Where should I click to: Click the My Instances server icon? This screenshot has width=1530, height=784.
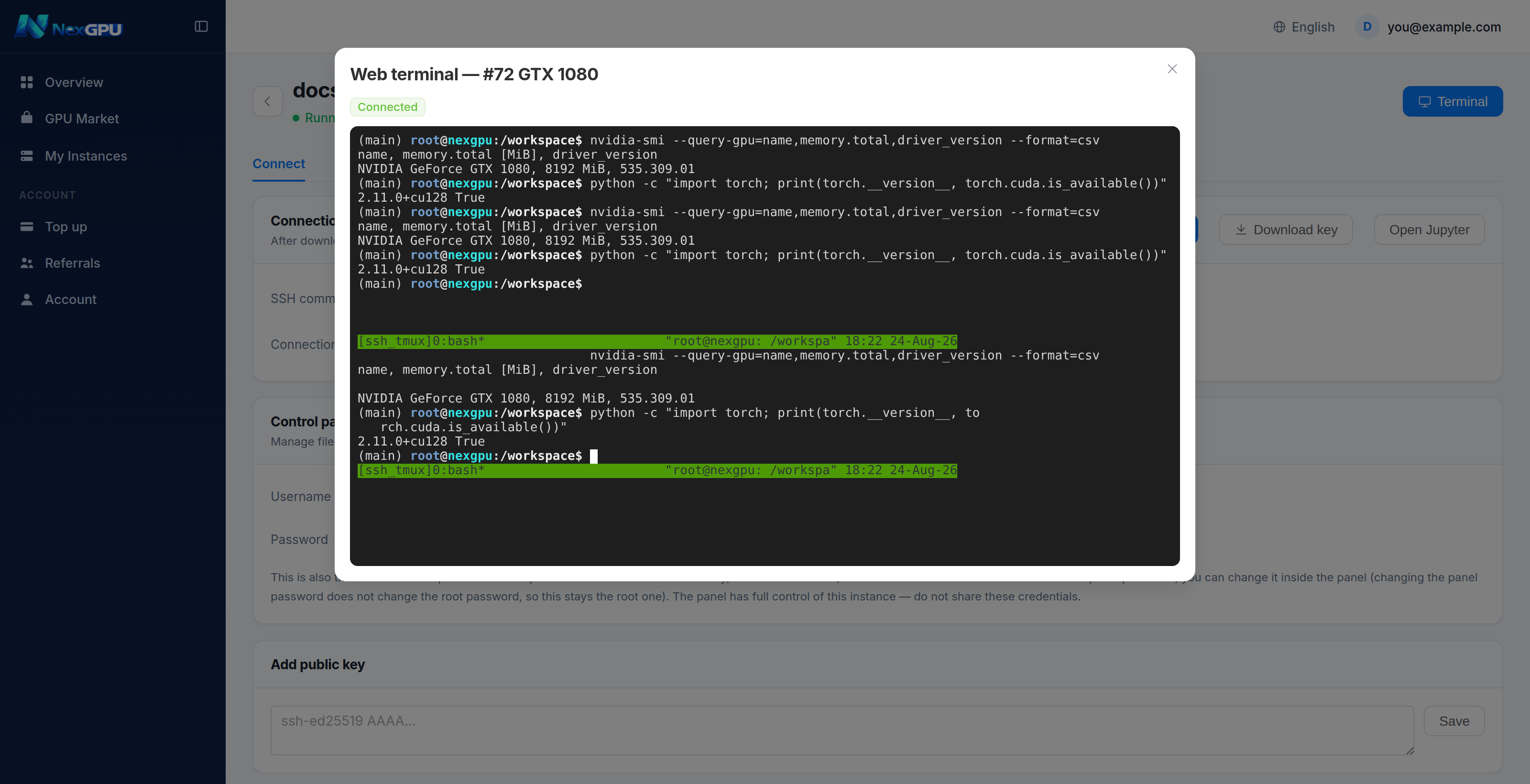pos(27,156)
